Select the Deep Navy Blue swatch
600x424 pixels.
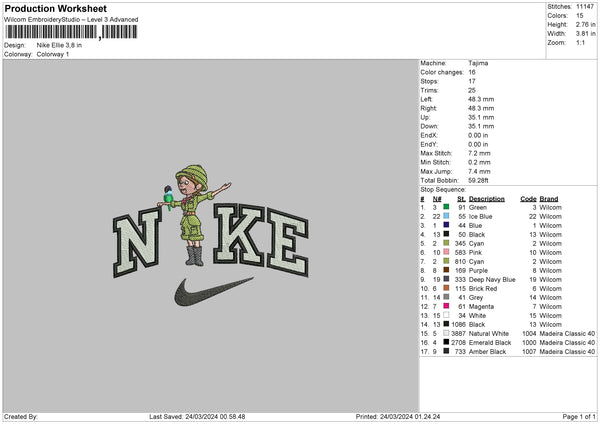(x=446, y=279)
